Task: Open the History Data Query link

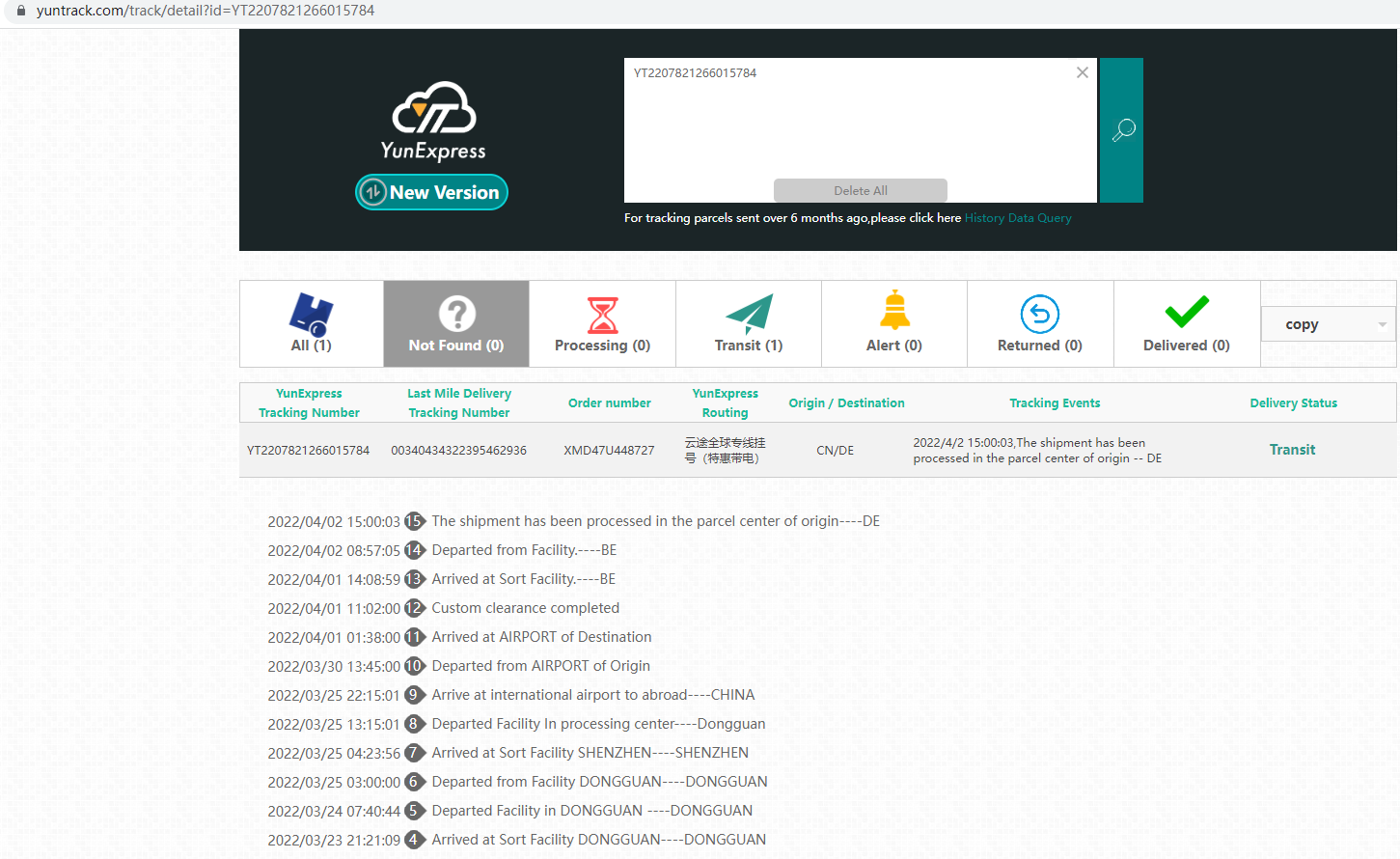Action: pos(1018,218)
